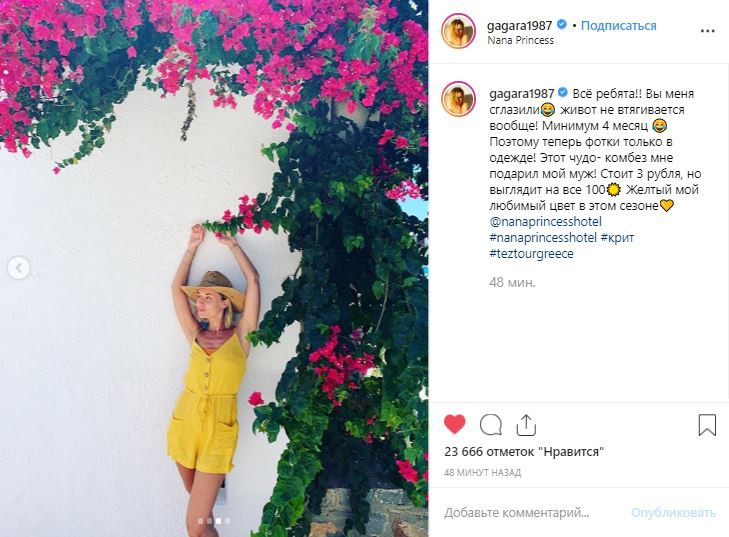Click profile avatar beside the caption

click(458, 99)
